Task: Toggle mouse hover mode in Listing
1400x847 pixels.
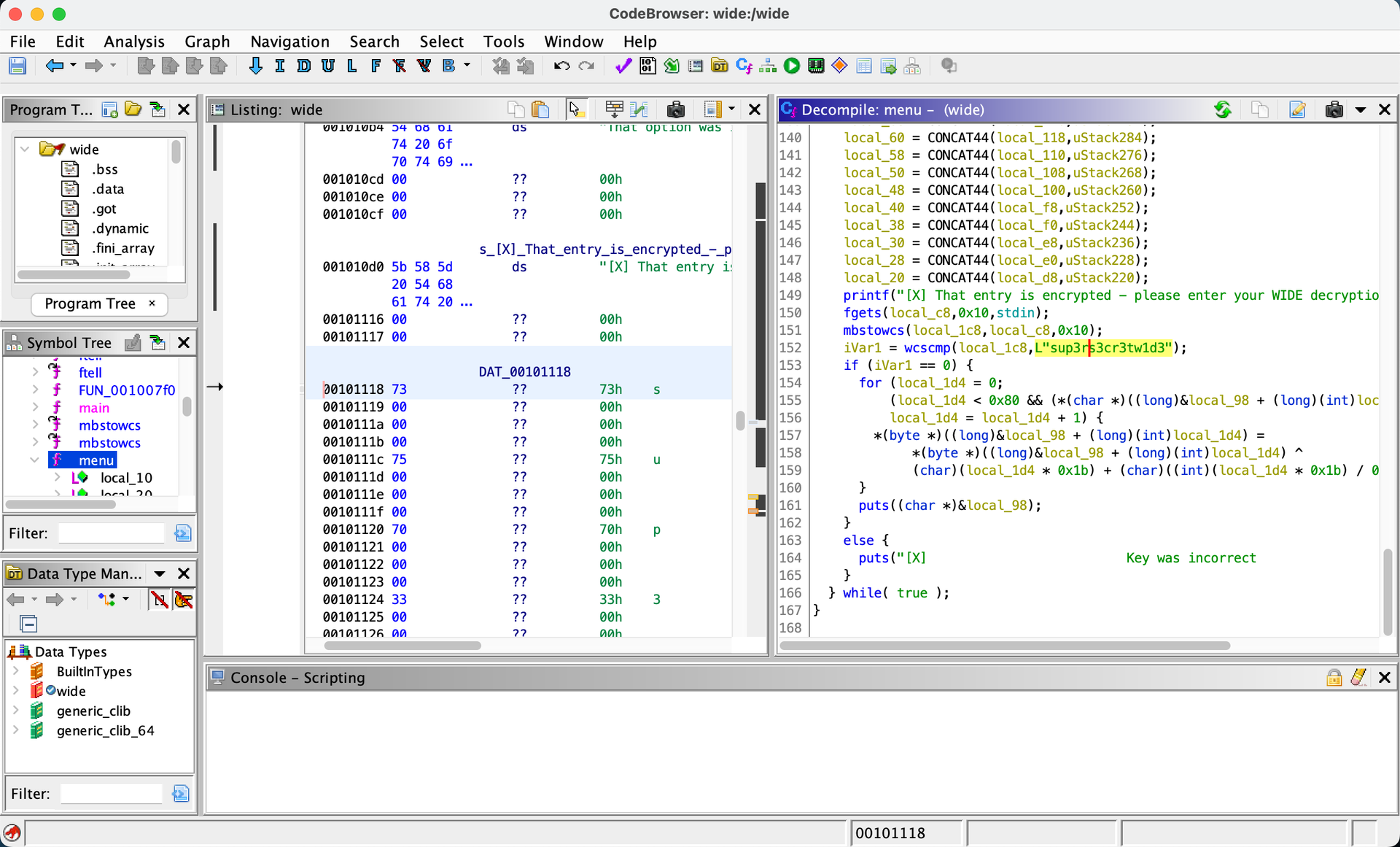Action: tap(575, 109)
